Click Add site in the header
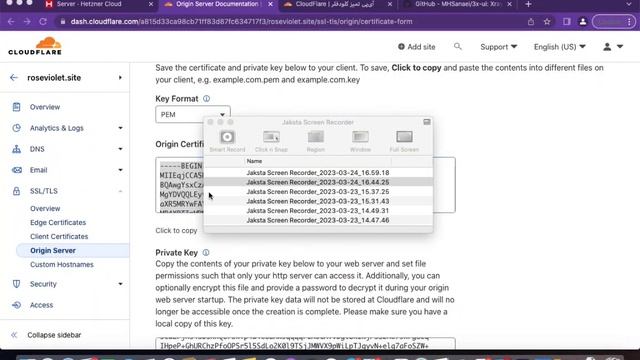The image size is (640, 360). pyautogui.click(x=416, y=47)
